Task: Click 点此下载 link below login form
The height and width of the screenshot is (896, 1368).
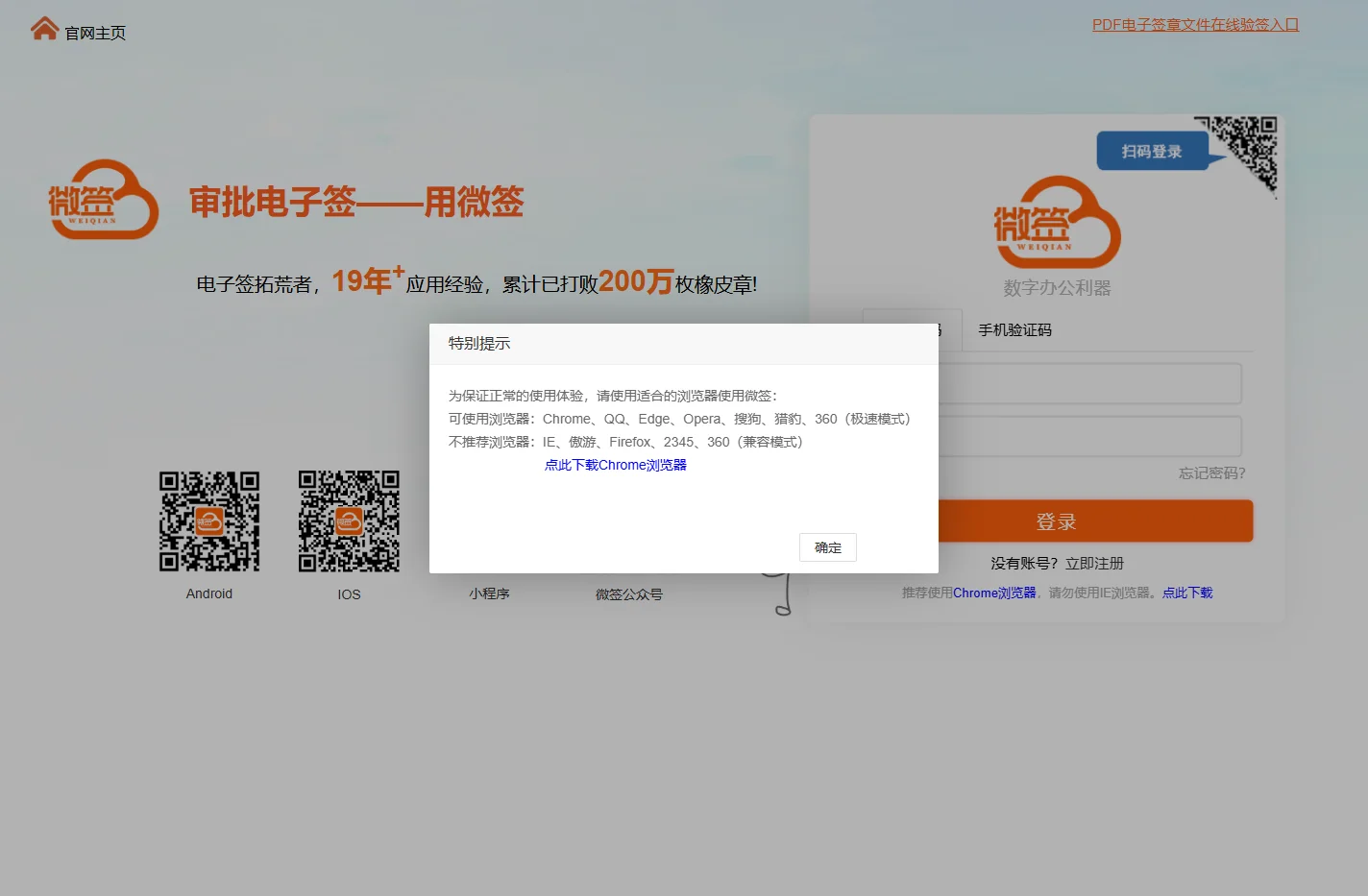Action: 1187,593
